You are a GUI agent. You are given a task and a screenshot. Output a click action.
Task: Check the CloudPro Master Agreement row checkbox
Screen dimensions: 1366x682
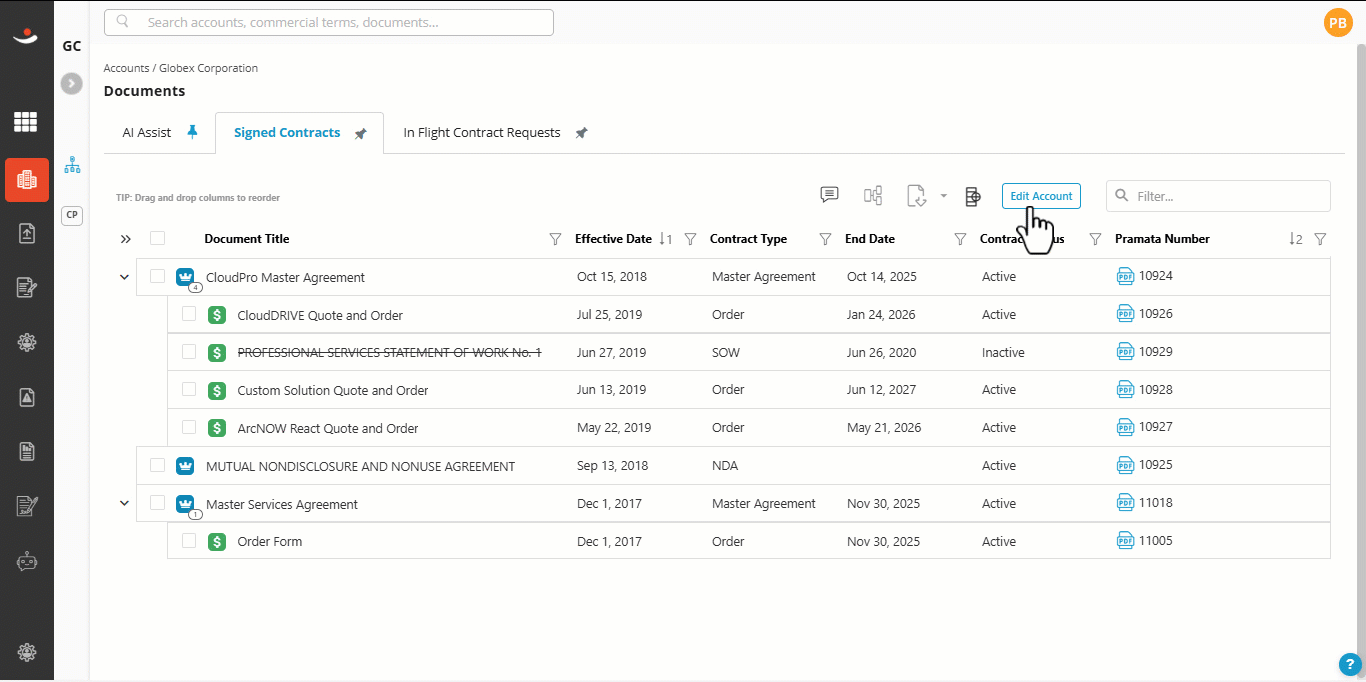pyautogui.click(x=157, y=276)
